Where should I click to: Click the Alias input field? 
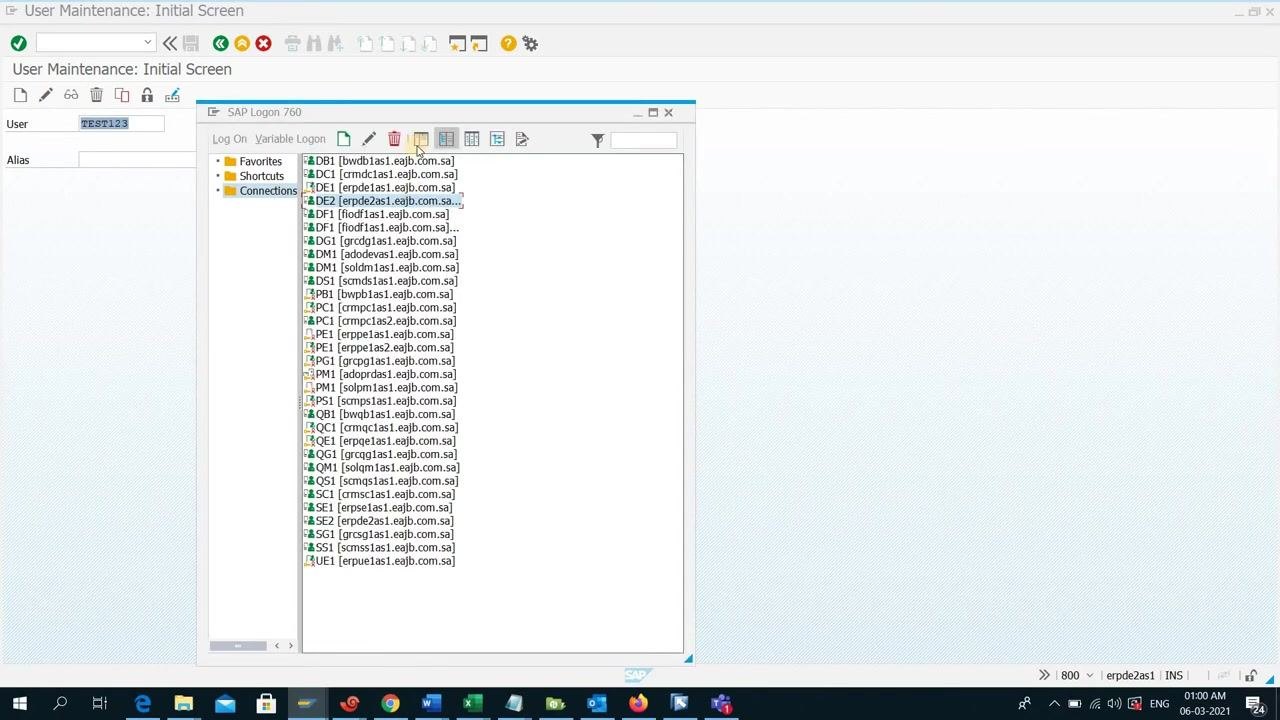137,160
